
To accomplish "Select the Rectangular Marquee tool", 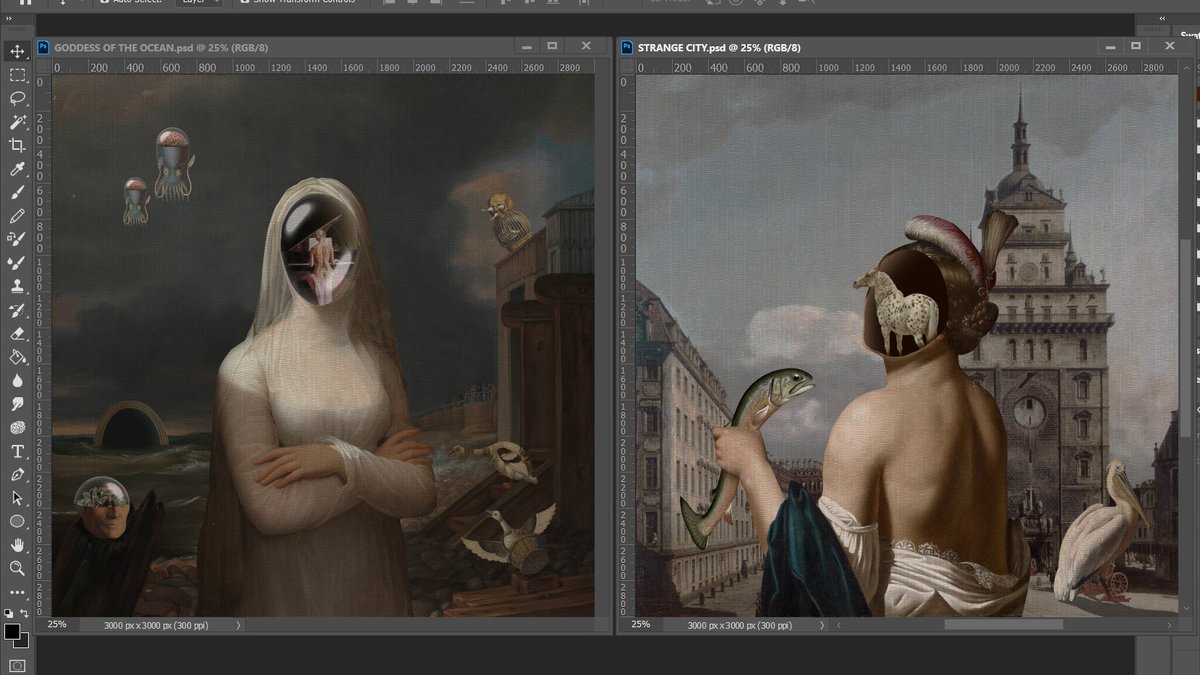I will [17, 75].
